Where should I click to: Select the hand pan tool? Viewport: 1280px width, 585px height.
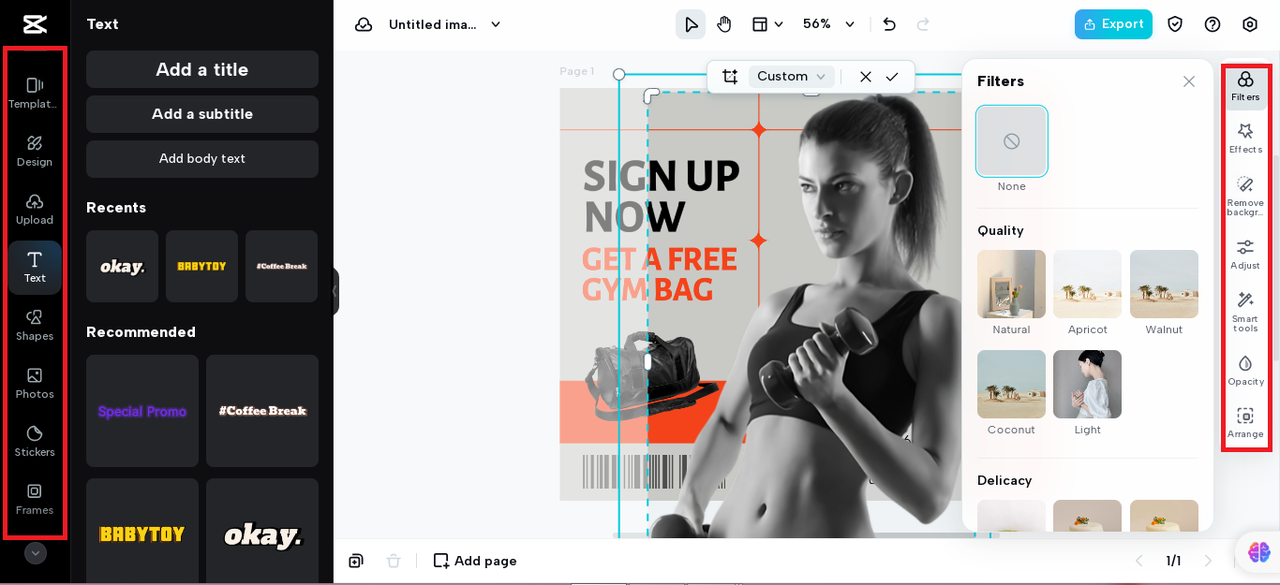click(724, 24)
